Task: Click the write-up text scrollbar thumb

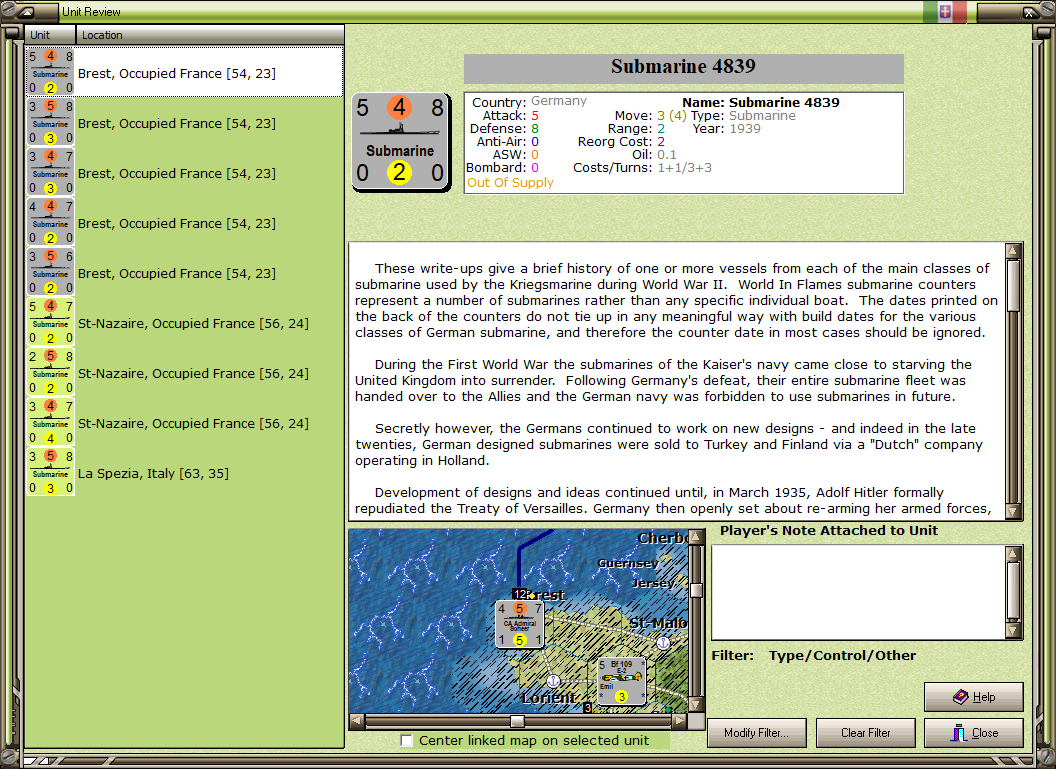Action: (x=1013, y=286)
